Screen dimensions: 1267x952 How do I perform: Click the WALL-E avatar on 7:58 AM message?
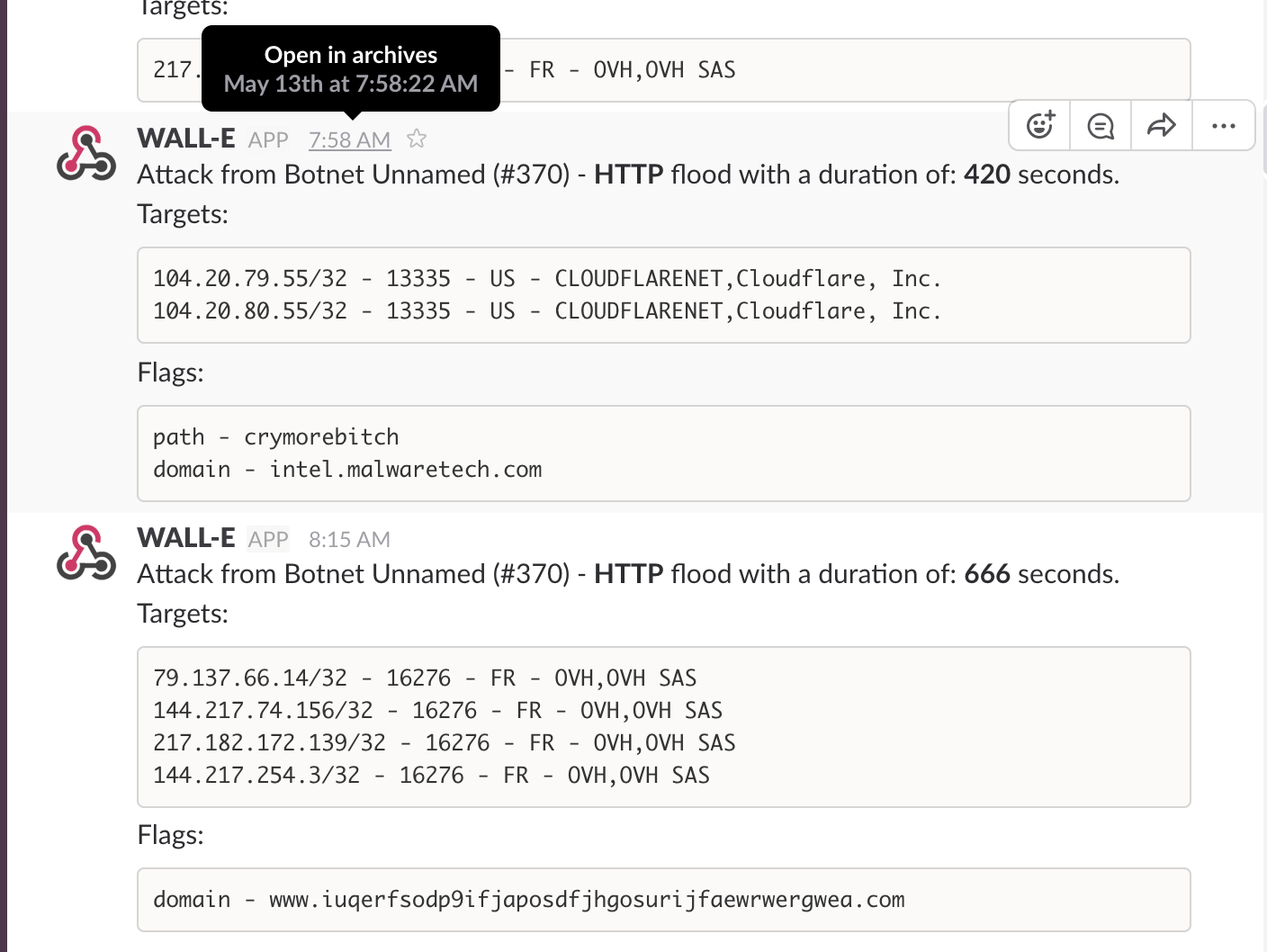[x=86, y=153]
